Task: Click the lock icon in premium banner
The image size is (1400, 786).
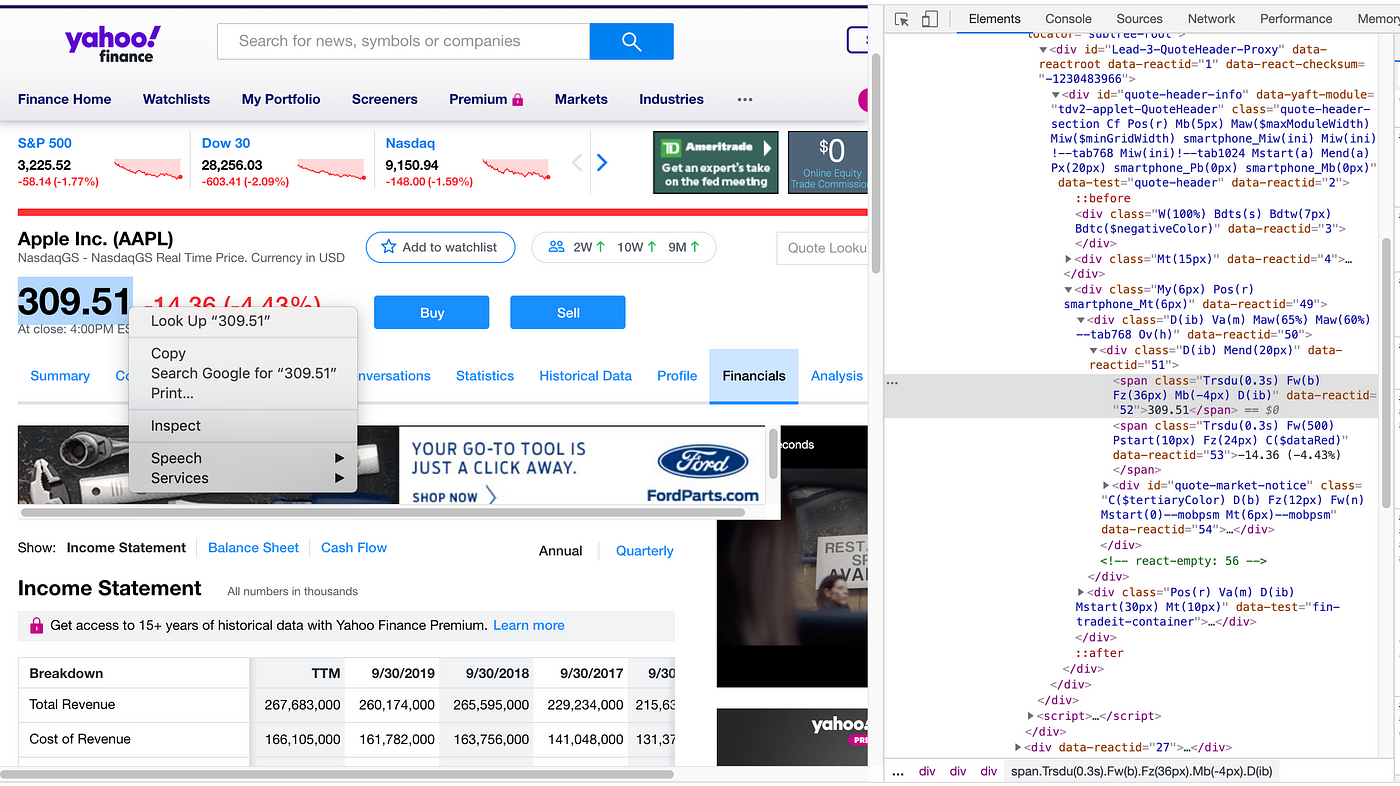Action: click(37, 626)
